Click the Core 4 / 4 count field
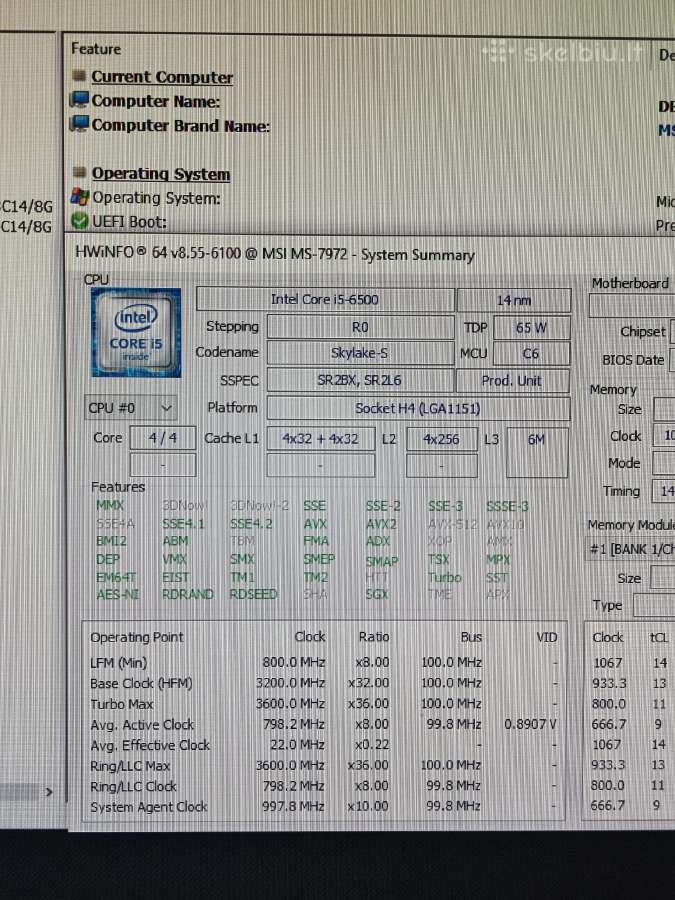 163,438
